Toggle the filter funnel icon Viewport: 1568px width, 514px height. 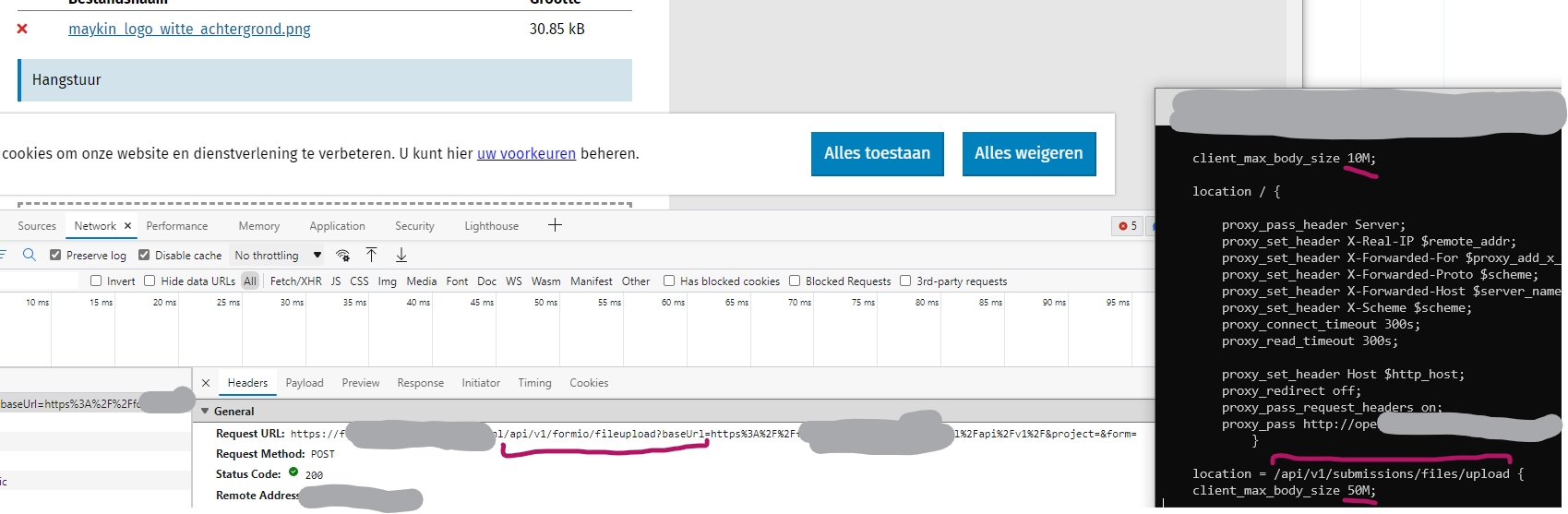point(3,255)
